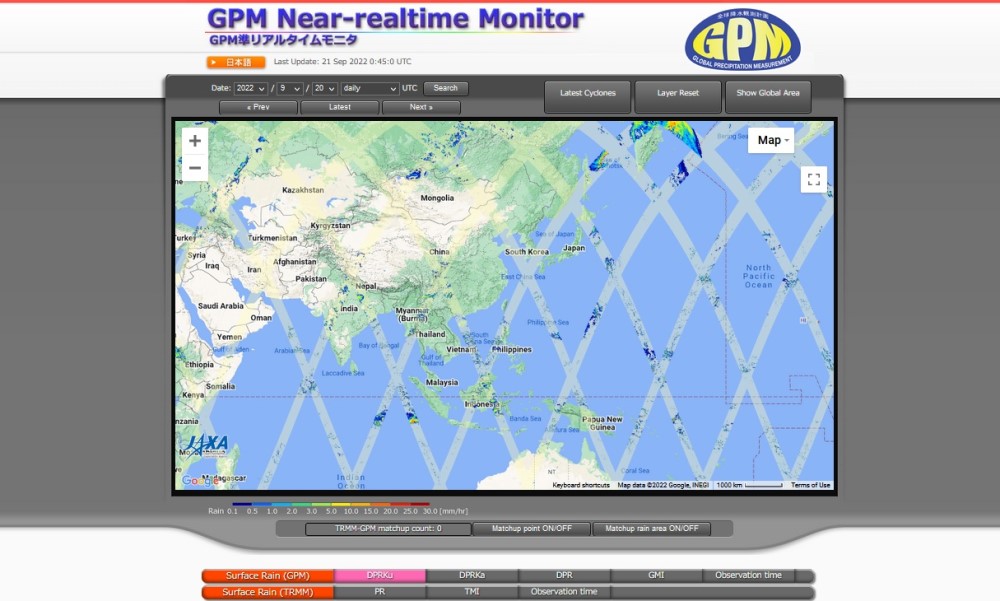Click the Philippines label on map
This screenshot has height=601, width=1000.
pos(512,350)
